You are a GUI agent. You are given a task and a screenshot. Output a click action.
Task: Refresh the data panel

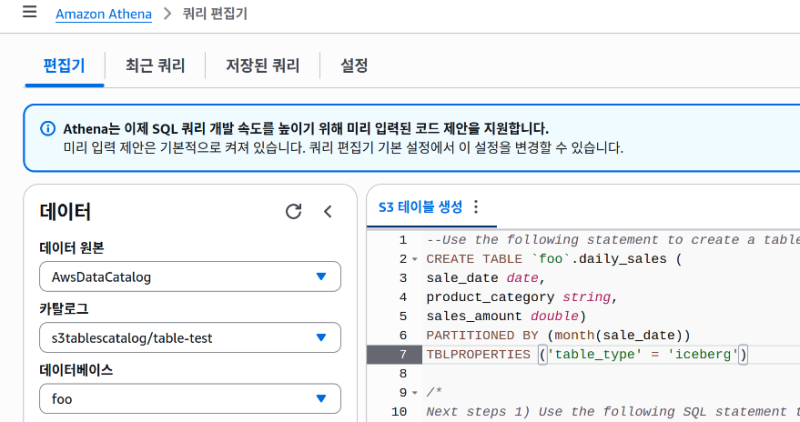click(x=293, y=211)
